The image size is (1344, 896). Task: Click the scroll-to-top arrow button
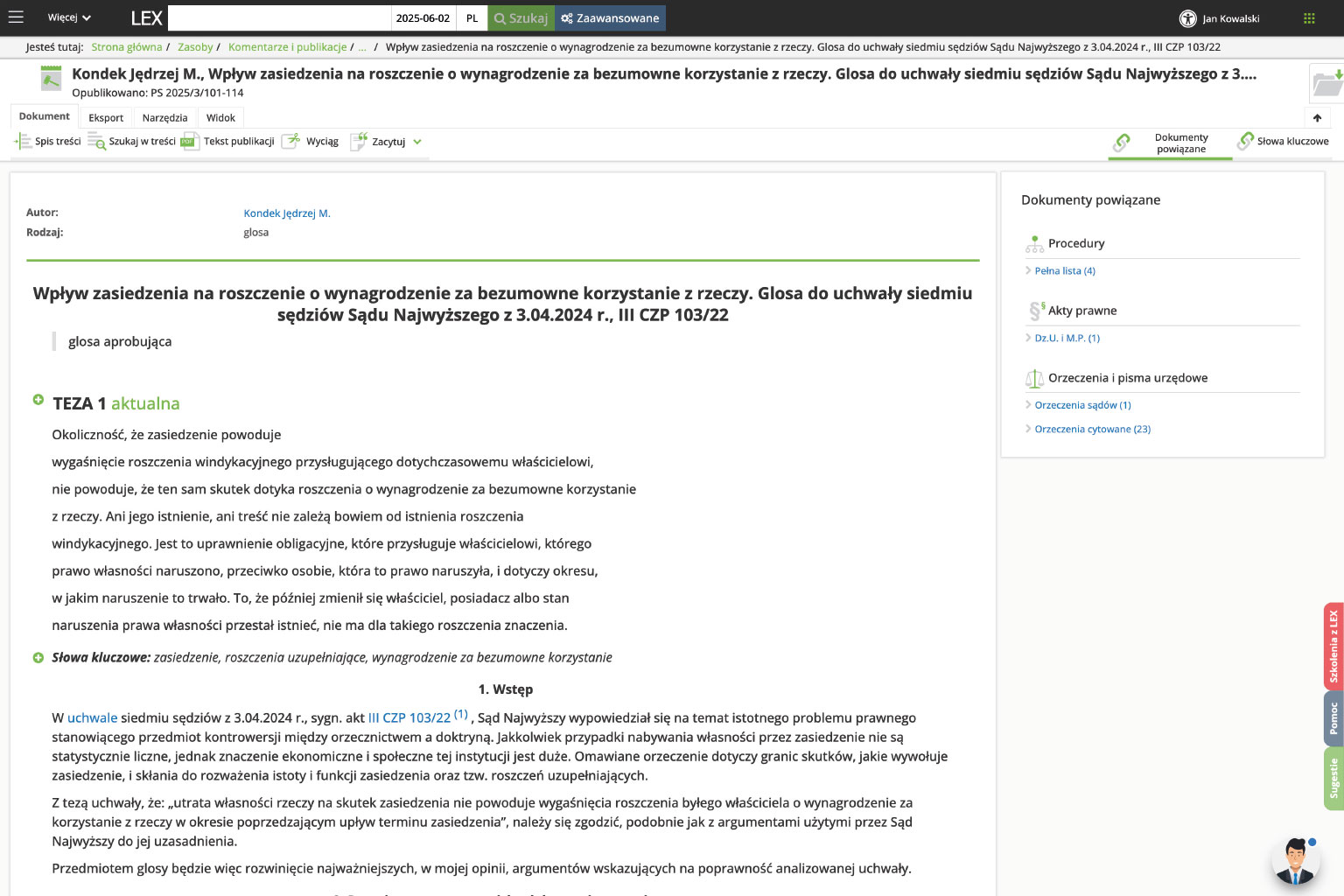pyautogui.click(x=1317, y=118)
